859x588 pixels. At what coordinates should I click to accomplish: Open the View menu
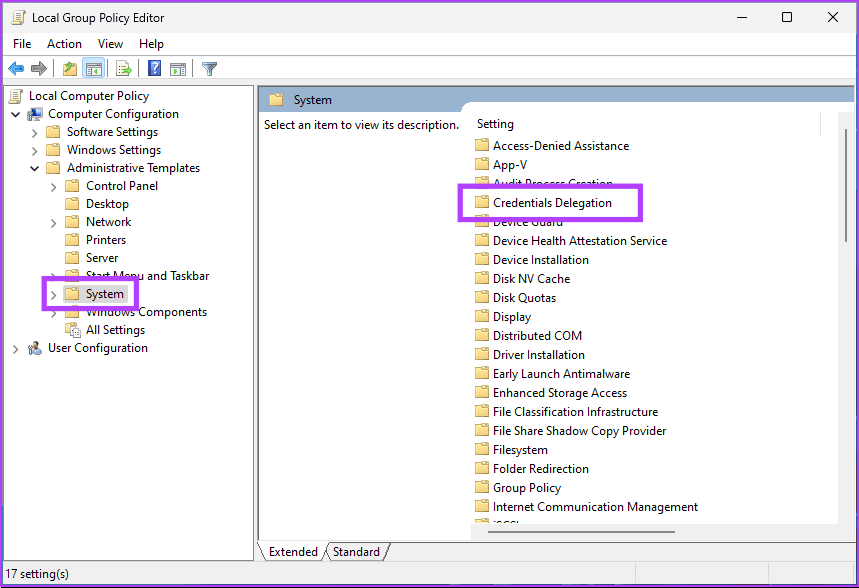click(110, 44)
